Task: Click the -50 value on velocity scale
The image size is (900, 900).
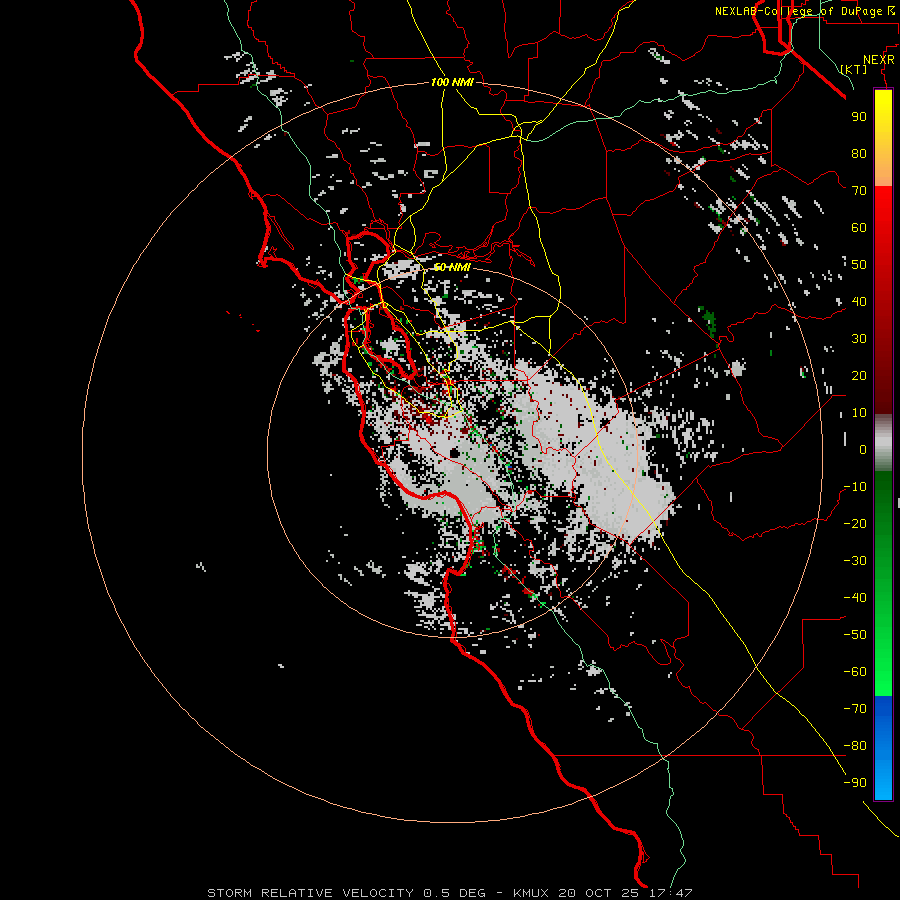Action: 855,635
